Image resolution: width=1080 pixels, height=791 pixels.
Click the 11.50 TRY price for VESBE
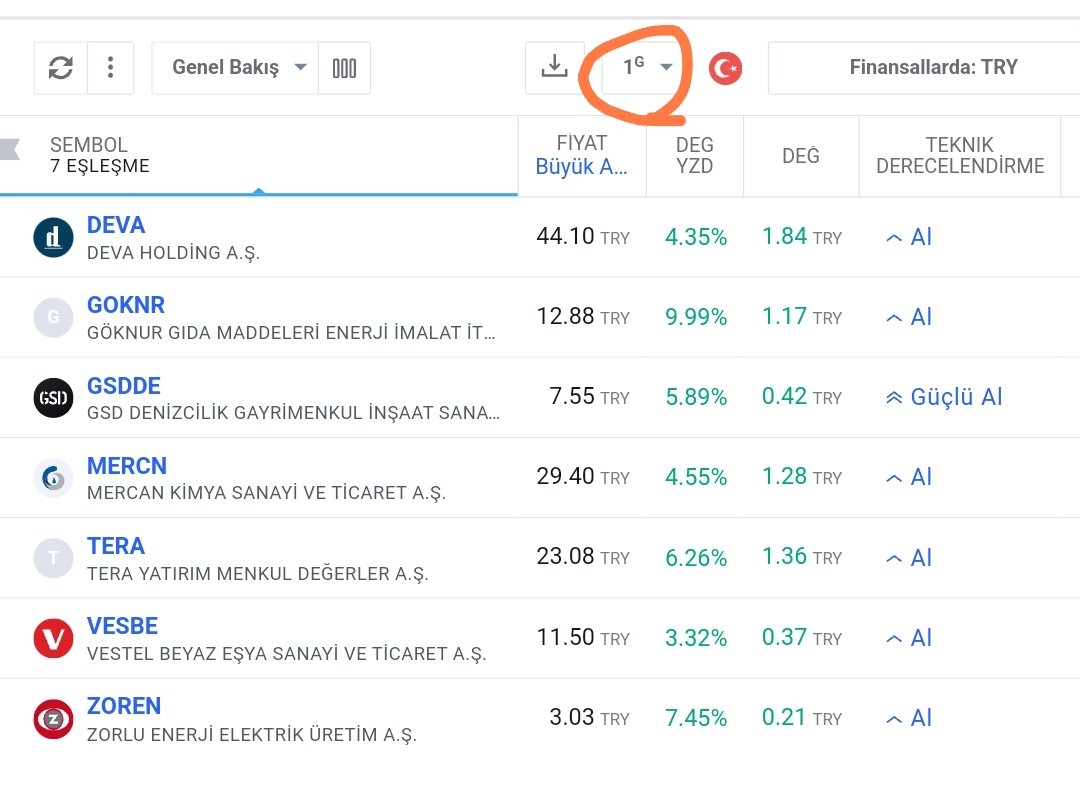(x=583, y=637)
